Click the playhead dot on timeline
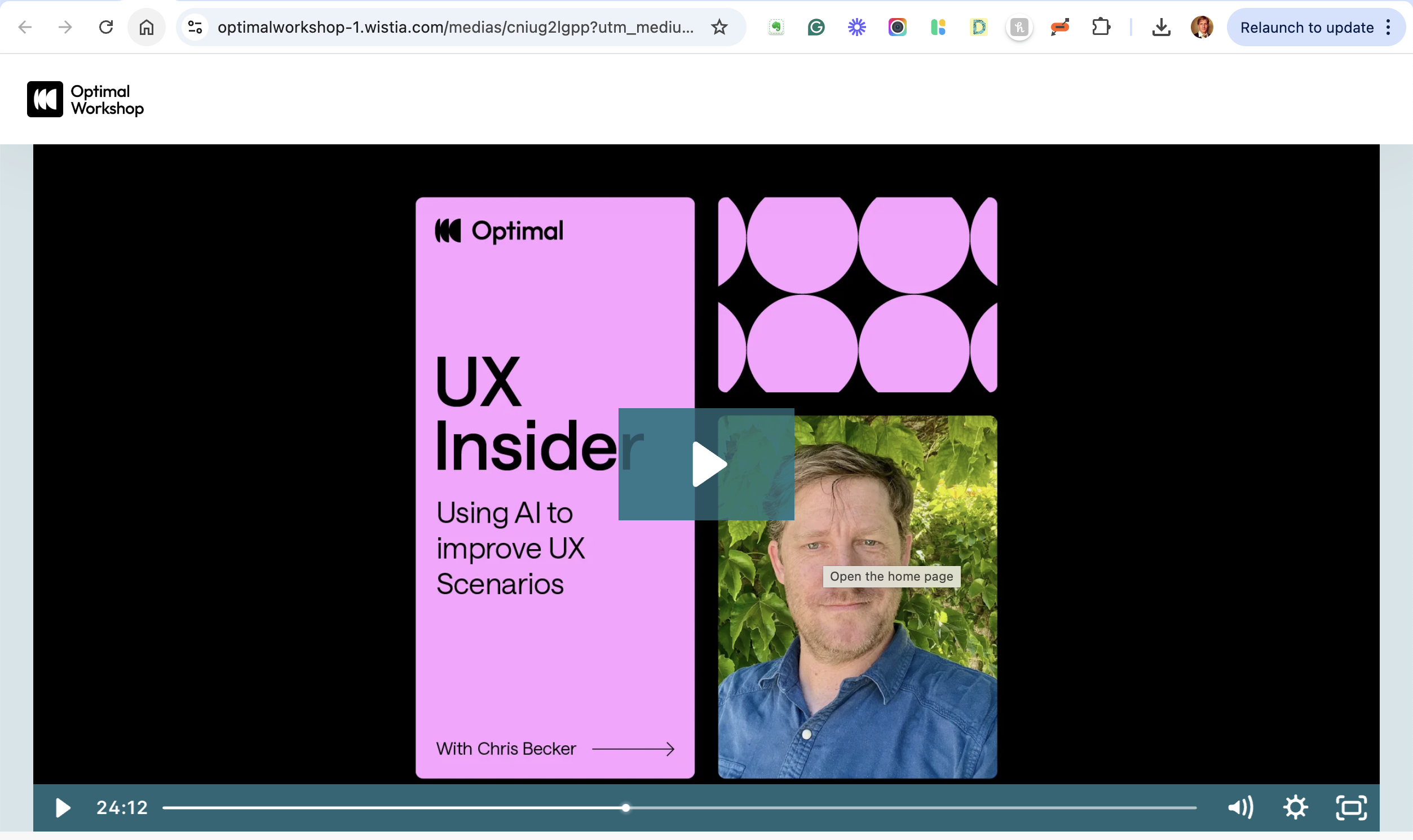This screenshot has height=840, width=1413. point(625,808)
